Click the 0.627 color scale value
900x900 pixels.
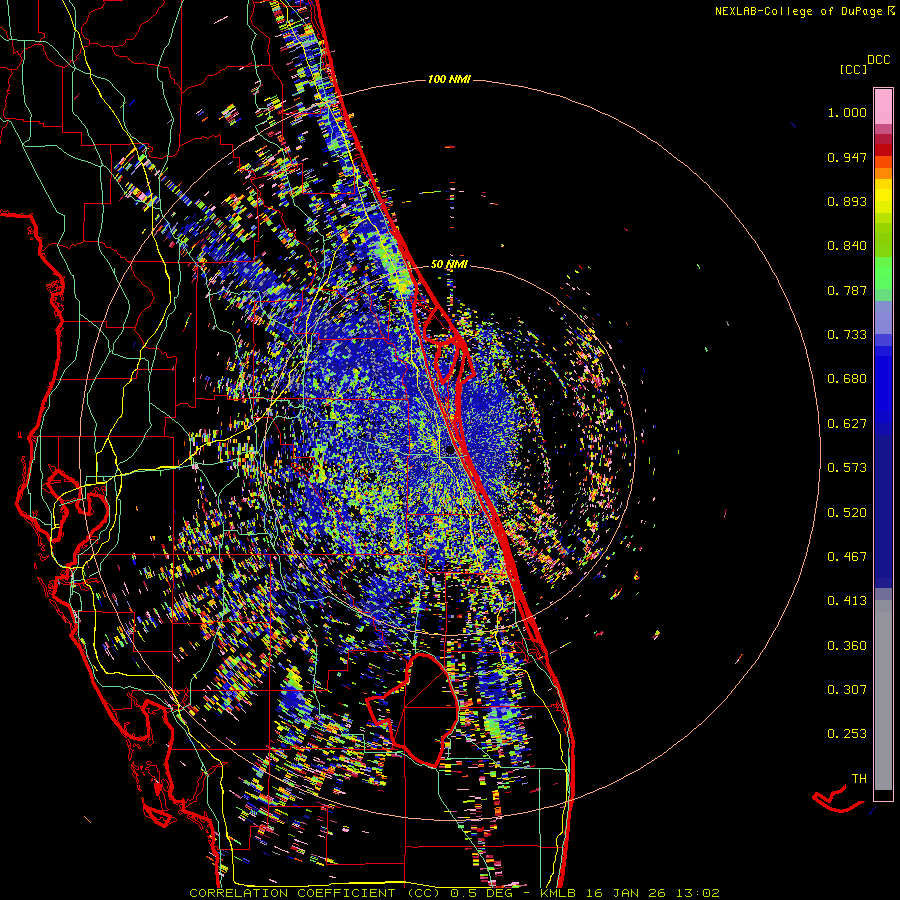click(x=847, y=424)
